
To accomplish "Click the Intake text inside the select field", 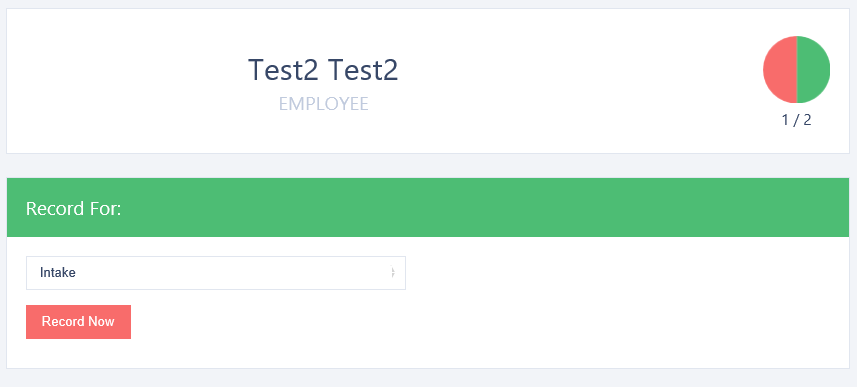I will tap(57, 273).
